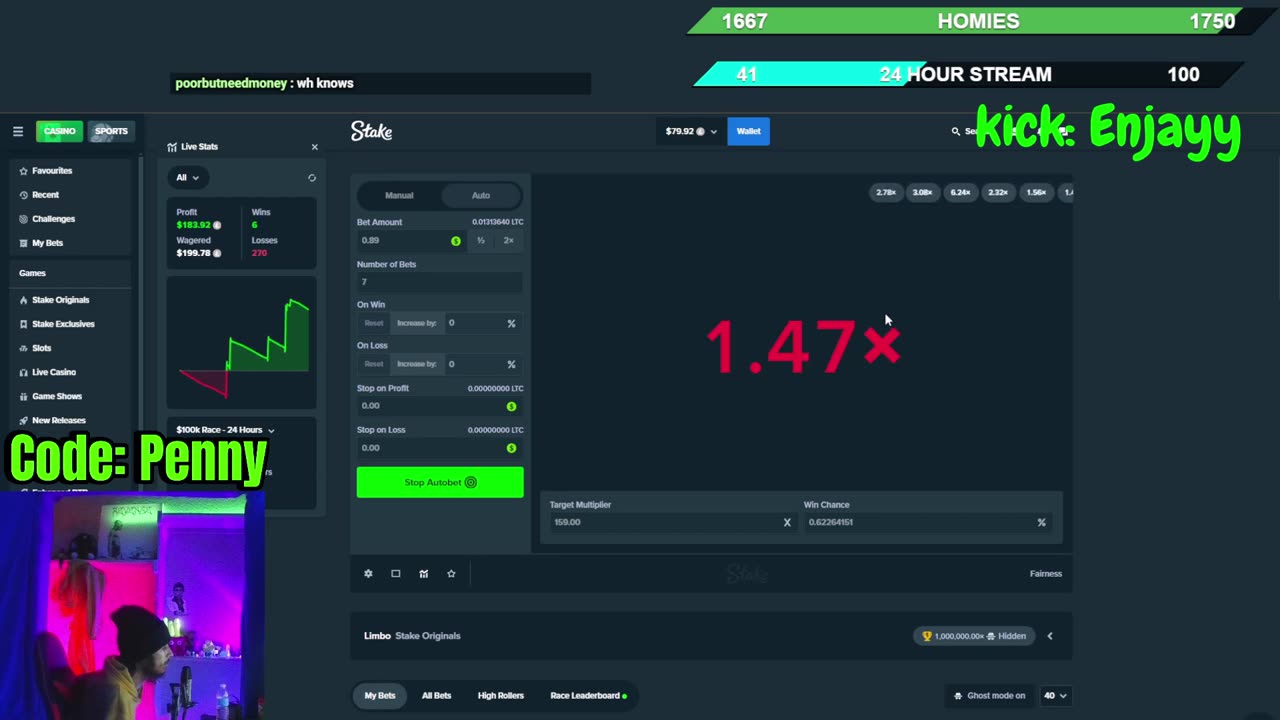Open the All Bets tab
Image resolution: width=1280 pixels, height=720 pixels.
point(436,696)
